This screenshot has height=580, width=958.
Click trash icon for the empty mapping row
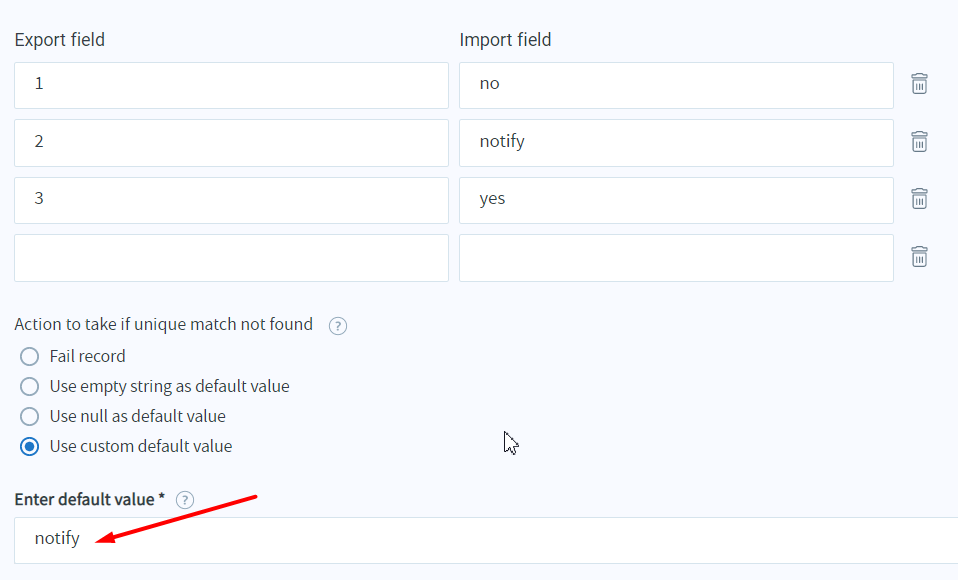(x=919, y=257)
